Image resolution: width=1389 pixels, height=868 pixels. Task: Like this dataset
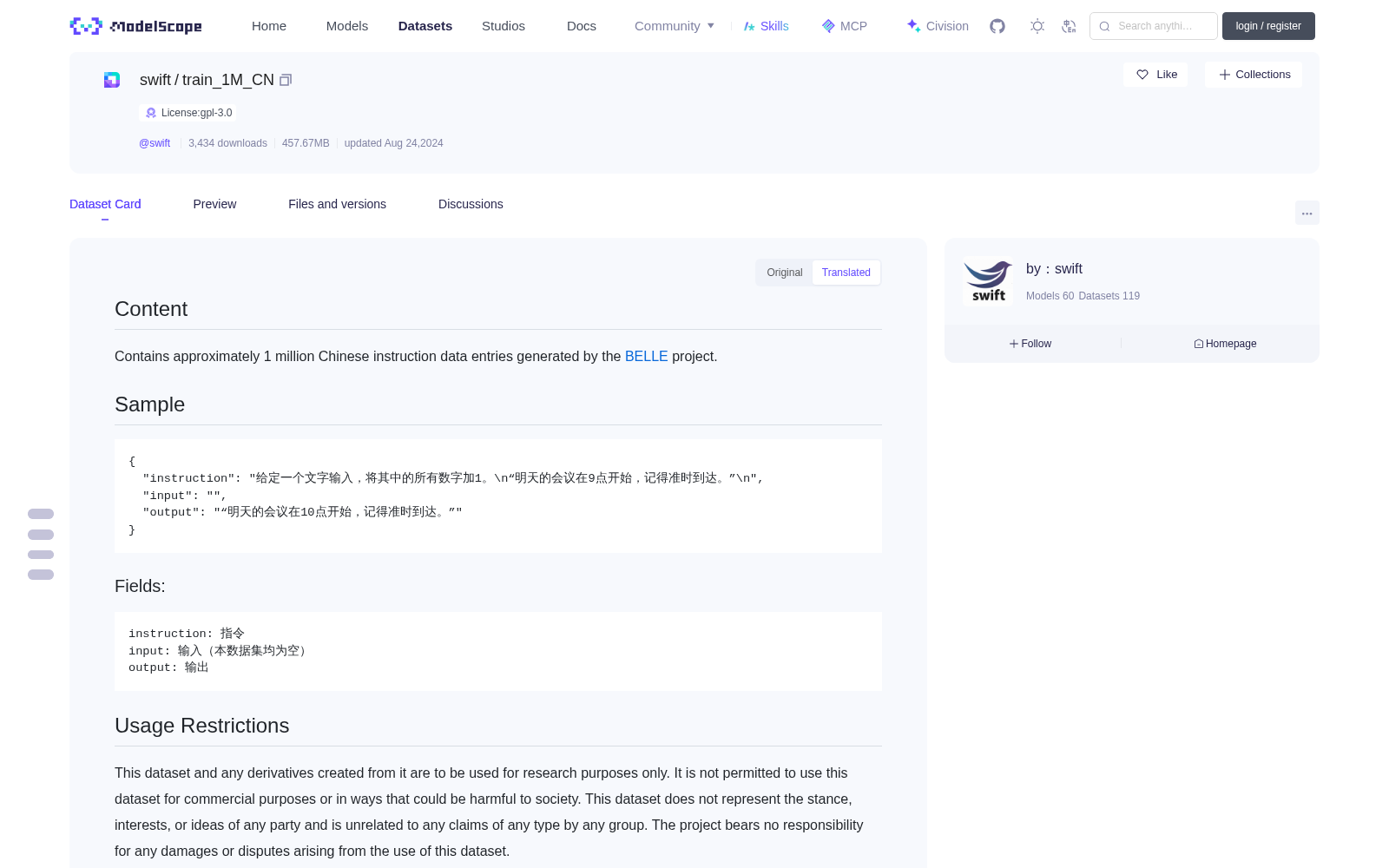(x=1155, y=75)
